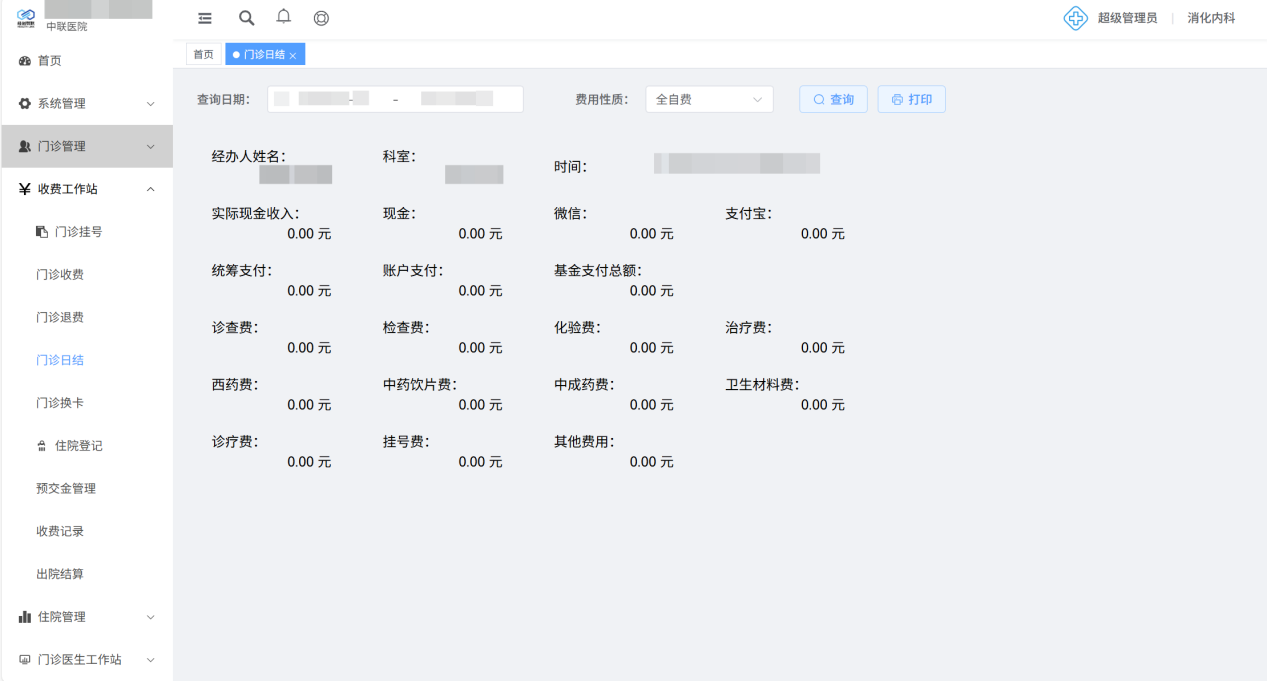Toggle the sidebar collapse hamburger icon
The width and height of the screenshot is (1267, 681).
click(x=205, y=18)
